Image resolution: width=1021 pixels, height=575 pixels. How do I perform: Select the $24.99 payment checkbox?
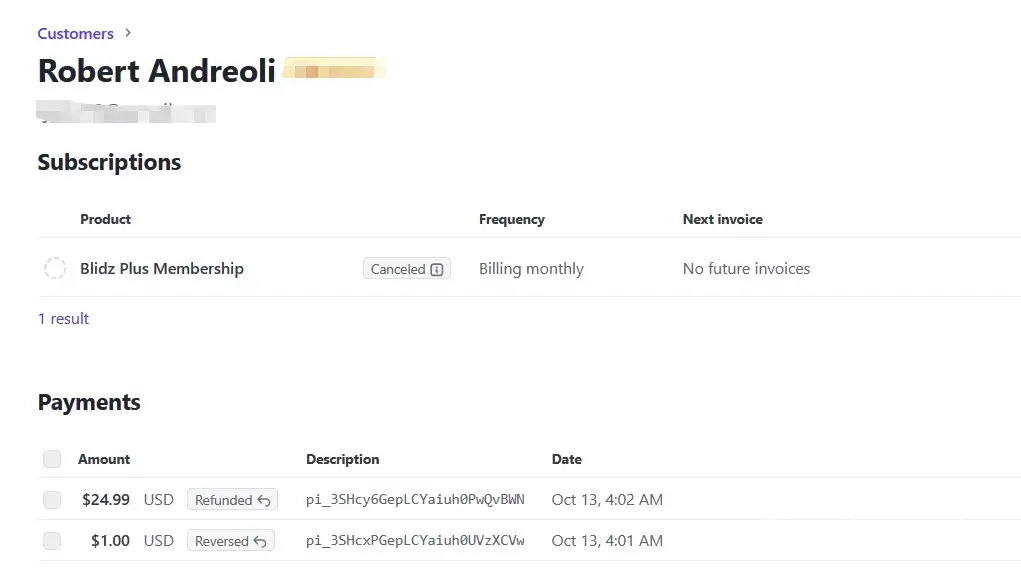pyautogui.click(x=52, y=500)
